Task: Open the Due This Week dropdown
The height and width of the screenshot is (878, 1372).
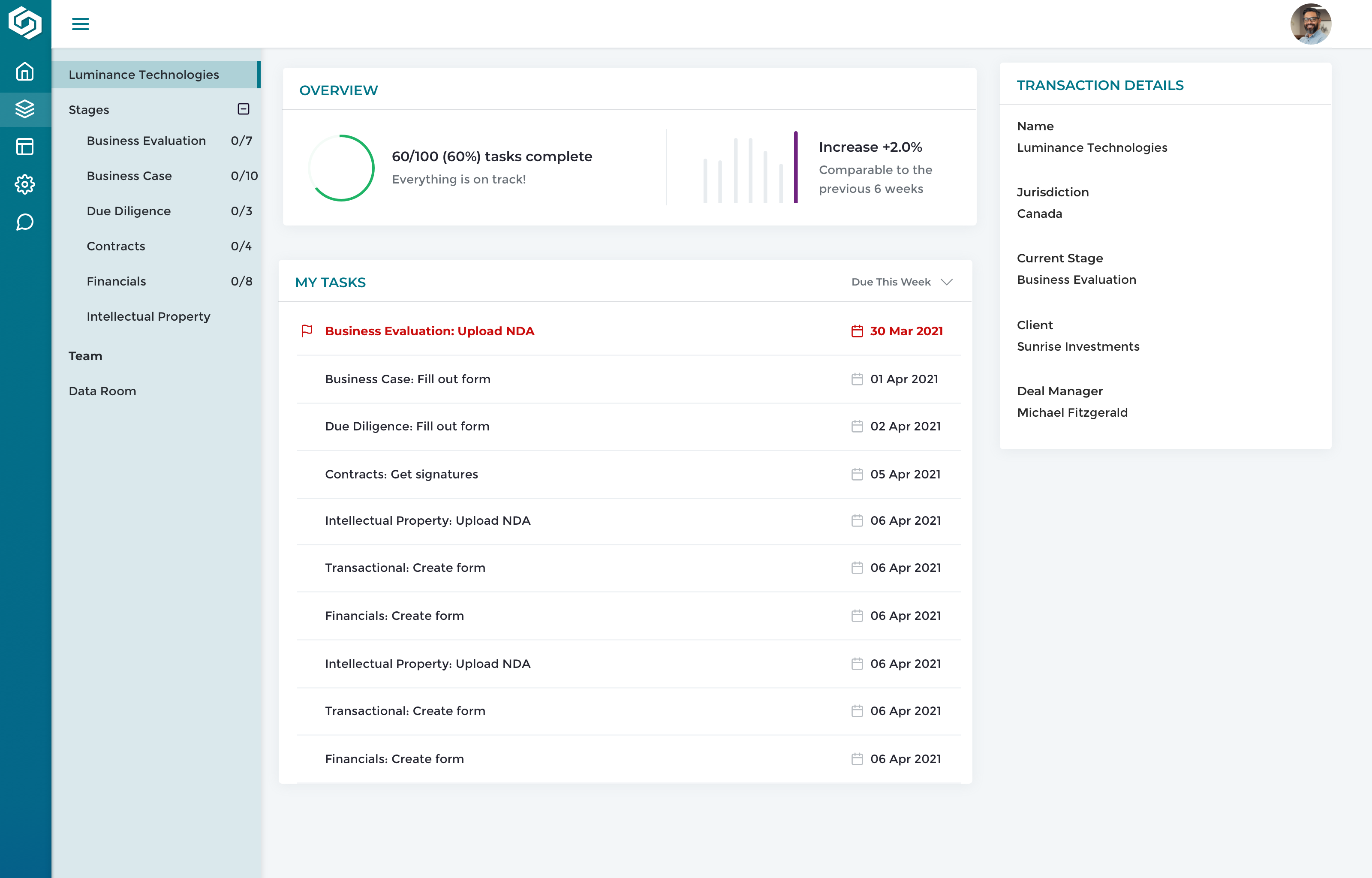Action: pos(891,282)
